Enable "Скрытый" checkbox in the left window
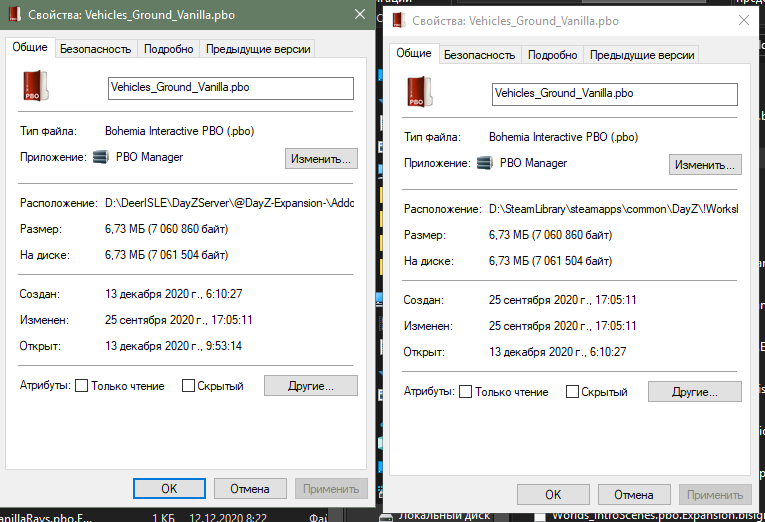The width and height of the screenshot is (765, 522). point(188,386)
